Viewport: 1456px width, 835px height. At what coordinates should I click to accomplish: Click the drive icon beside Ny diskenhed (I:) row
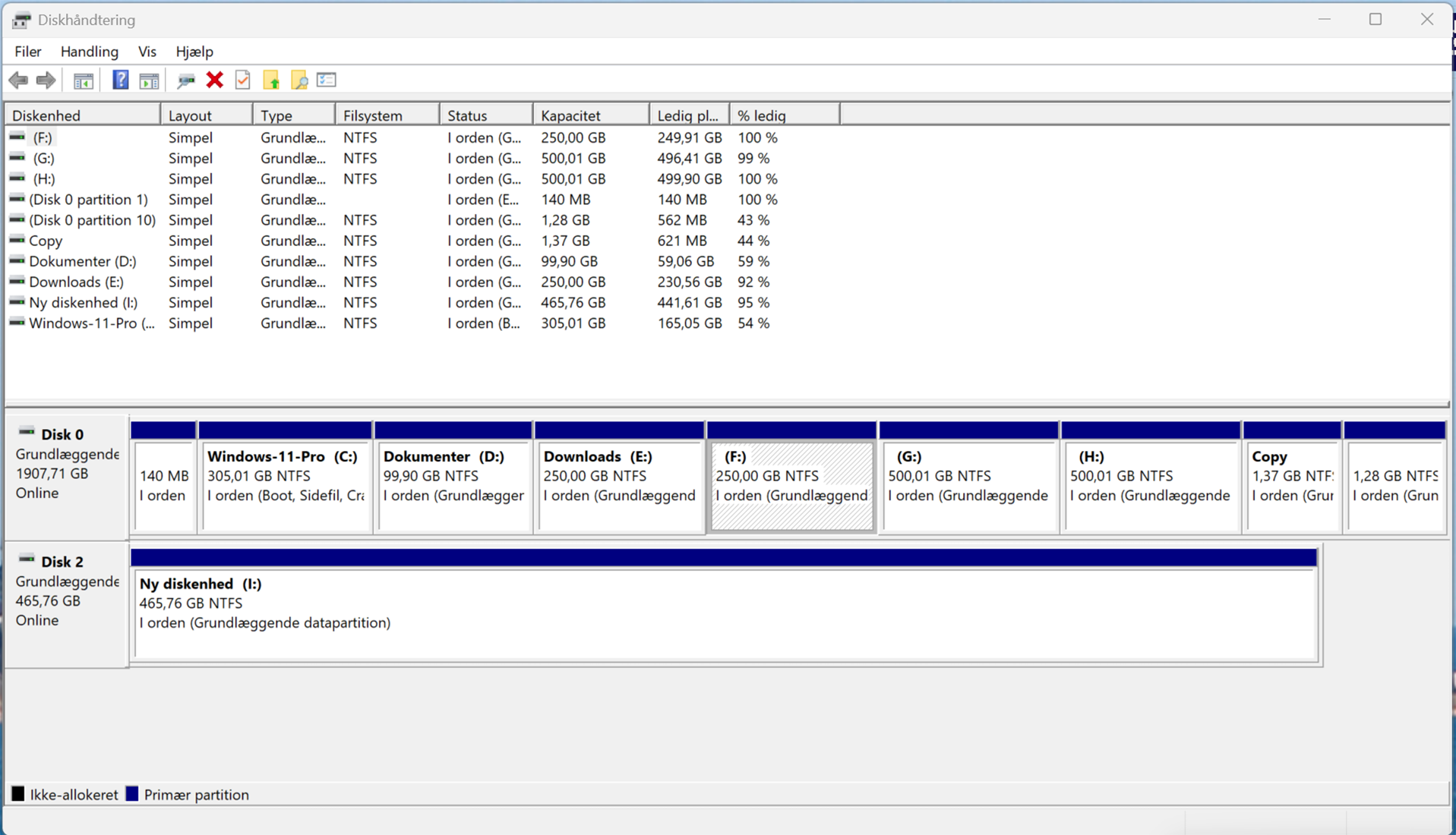pos(17,301)
